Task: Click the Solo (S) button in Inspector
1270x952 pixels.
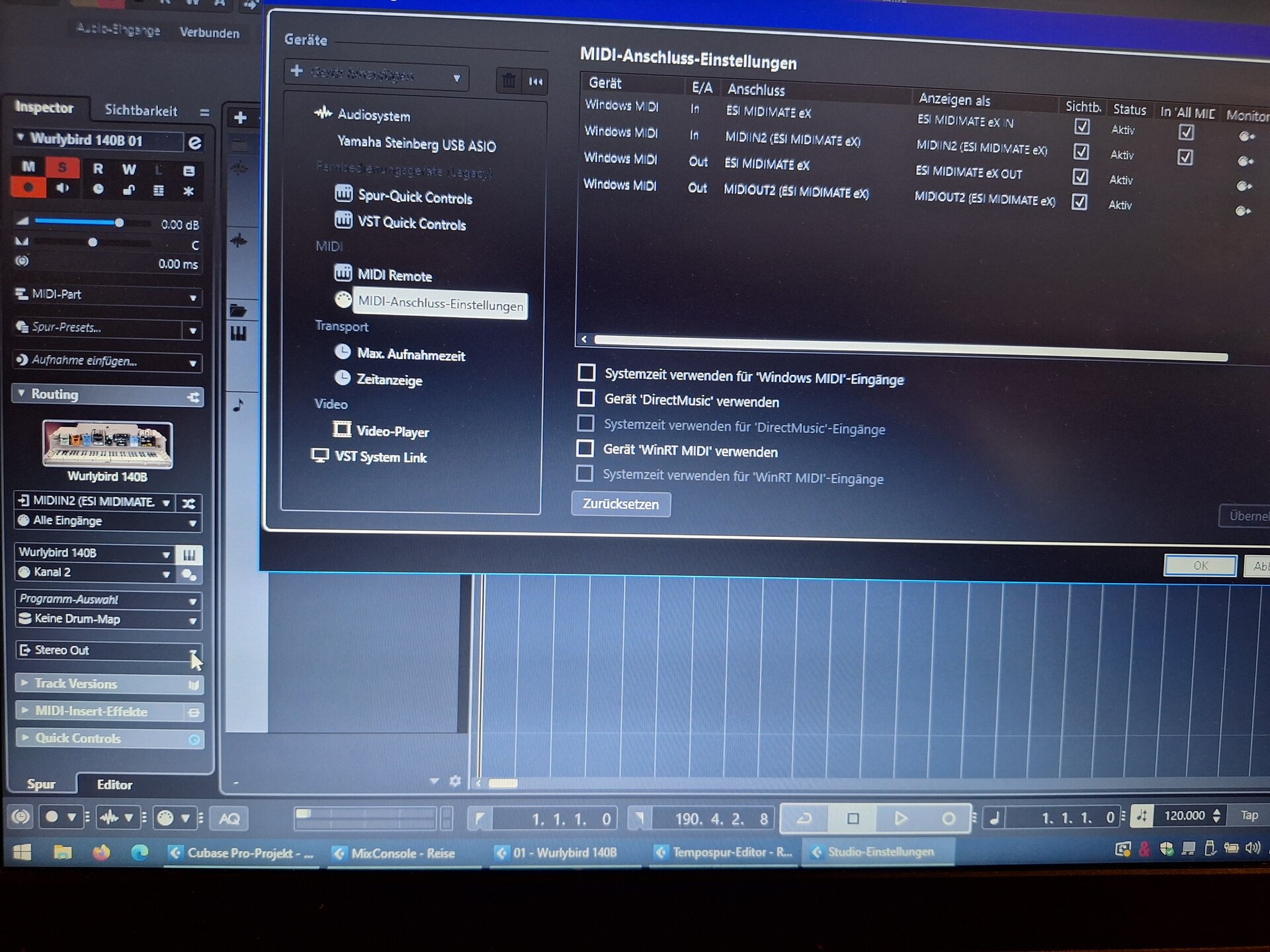Action: click(x=62, y=167)
